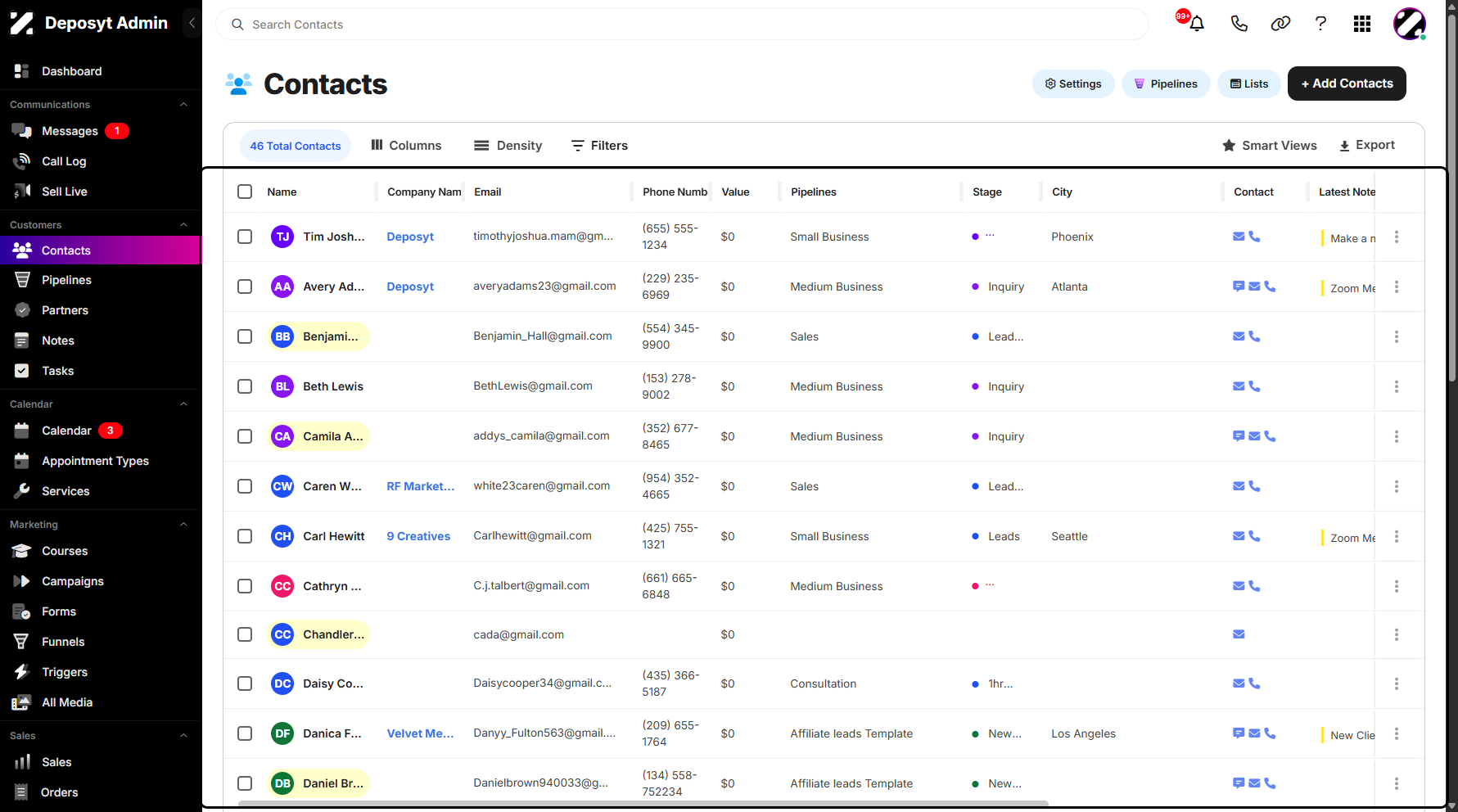Click email icon in Tim Josh row
This screenshot has width=1458, height=812.
pyautogui.click(x=1239, y=237)
